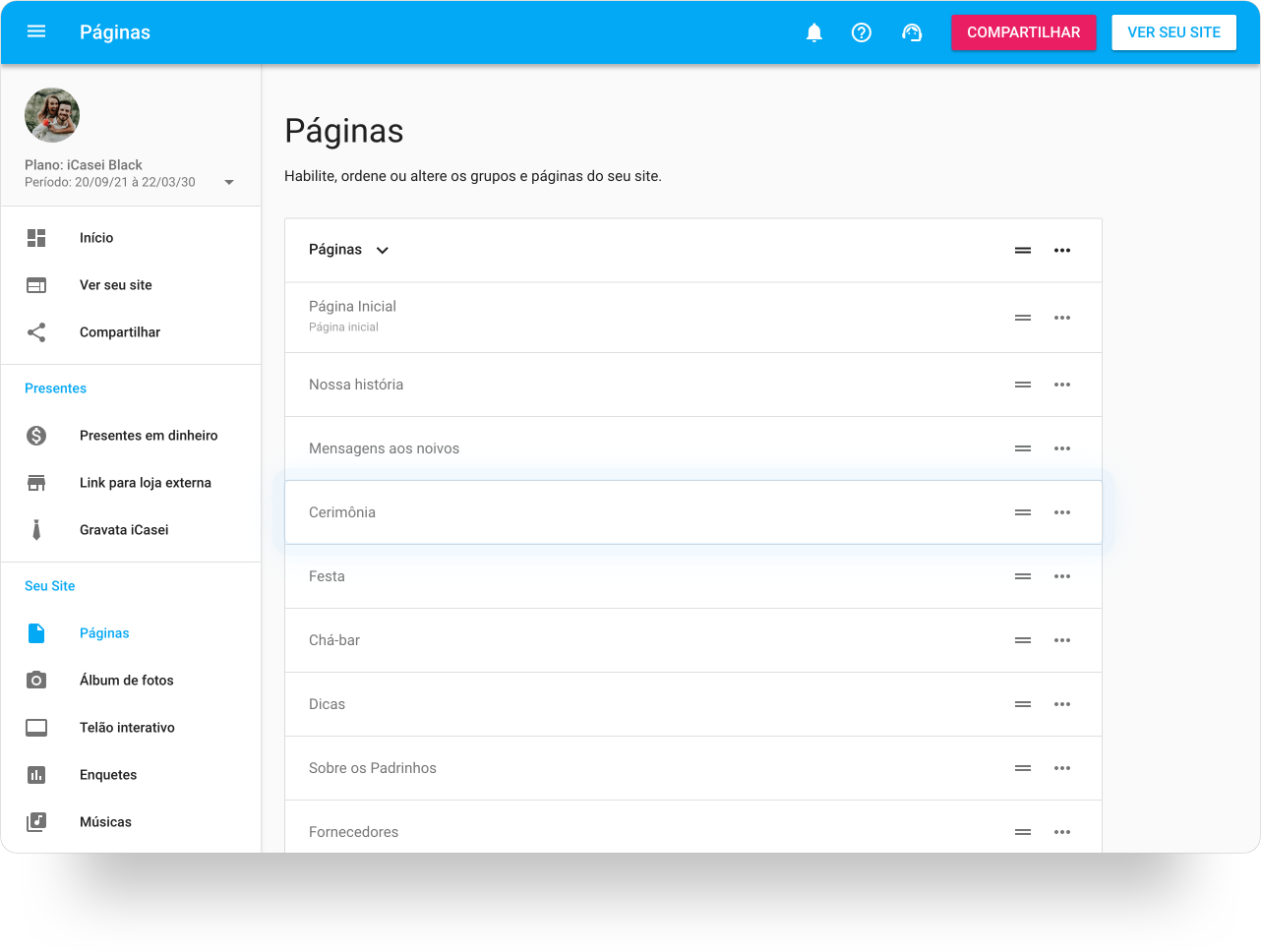This screenshot has height=952, width=1261.
Task: Open the notifications bell
Action: coord(814,32)
